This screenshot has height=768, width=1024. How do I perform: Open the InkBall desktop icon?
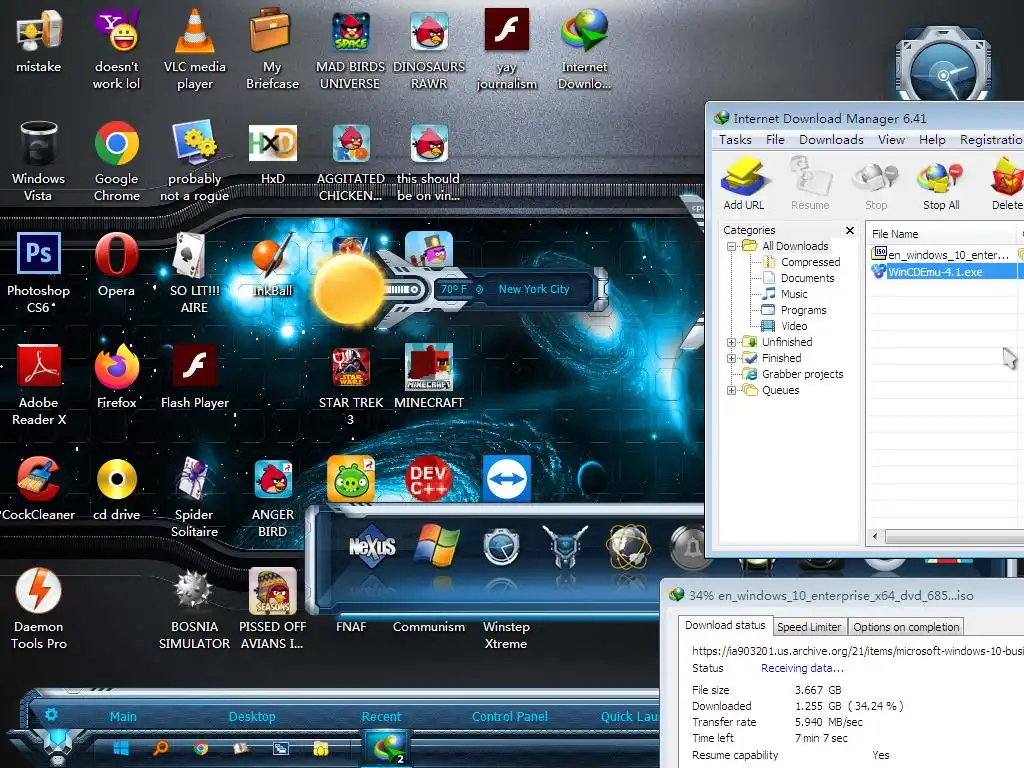pos(273,264)
